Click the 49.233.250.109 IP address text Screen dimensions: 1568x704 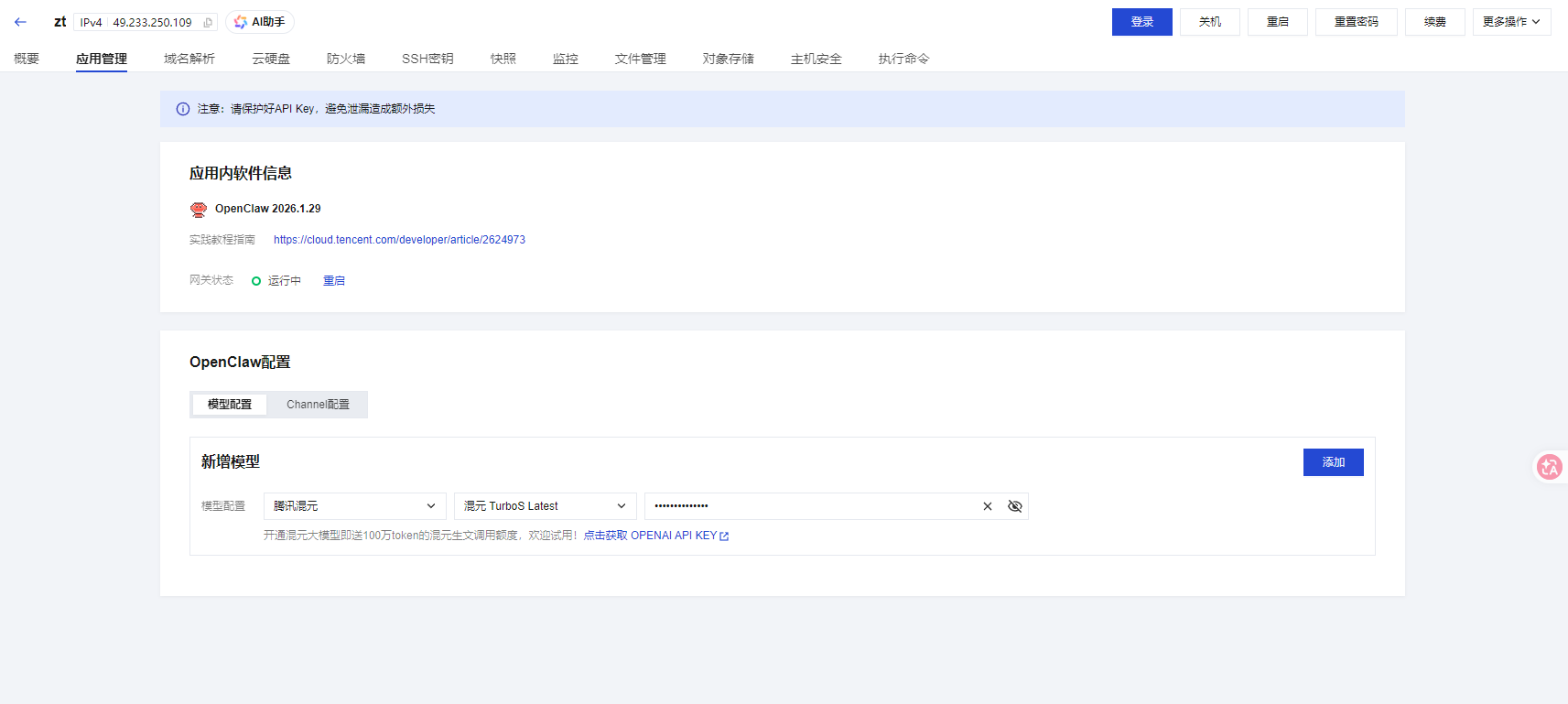(153, 23)
